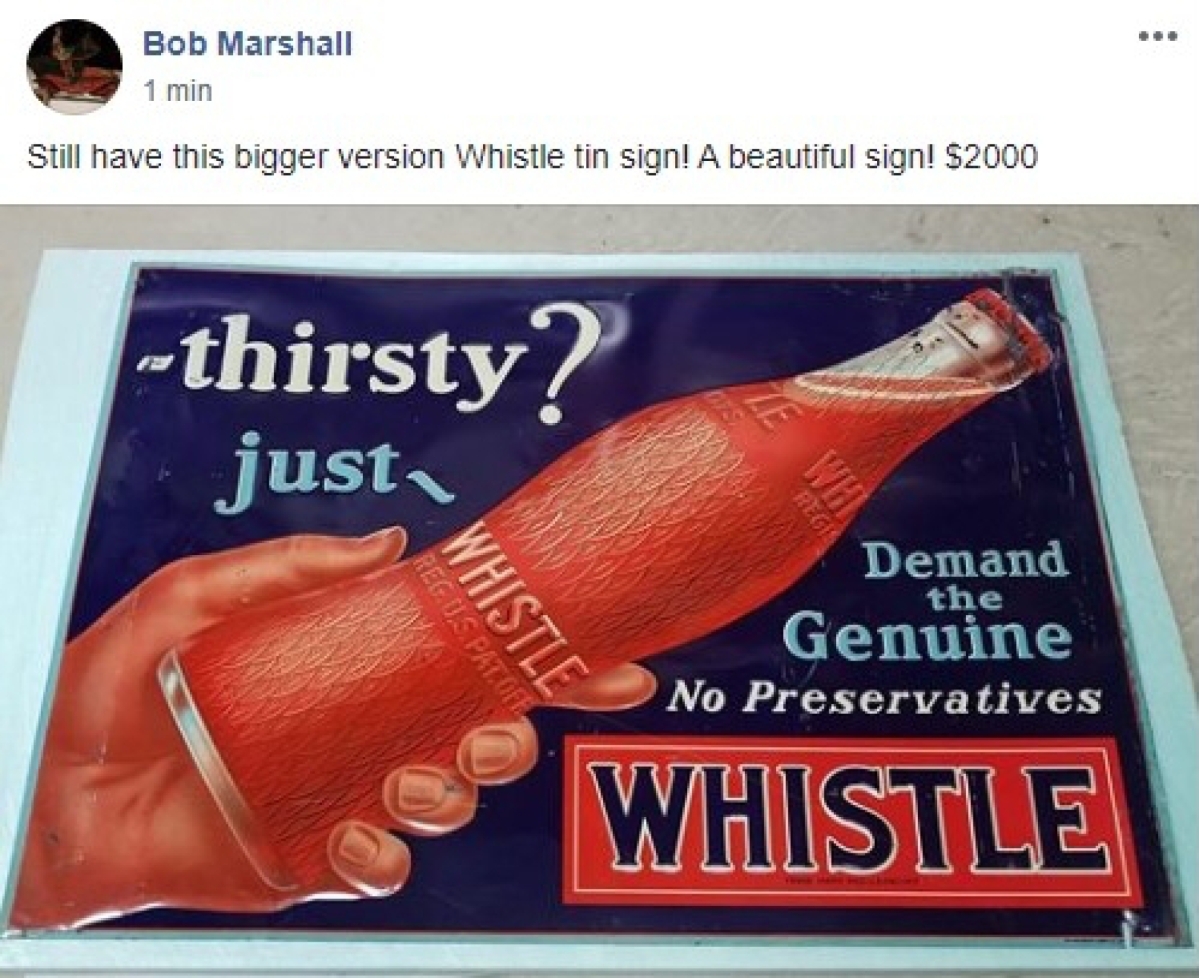Click the large white question mark on sign
Viewport: 1199px width, 978px height.
(566, 362)
